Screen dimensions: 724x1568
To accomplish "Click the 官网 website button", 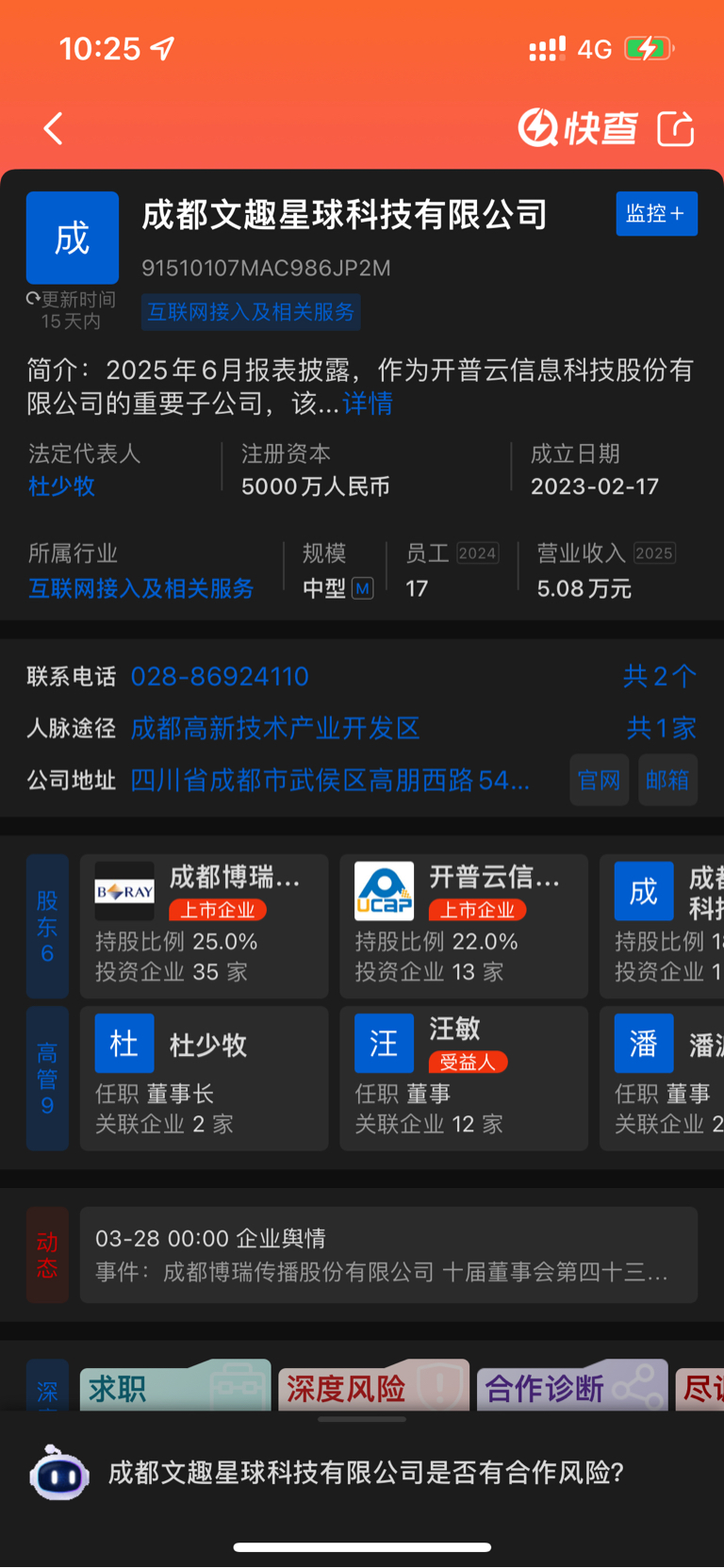I will (x=600, y=780).
